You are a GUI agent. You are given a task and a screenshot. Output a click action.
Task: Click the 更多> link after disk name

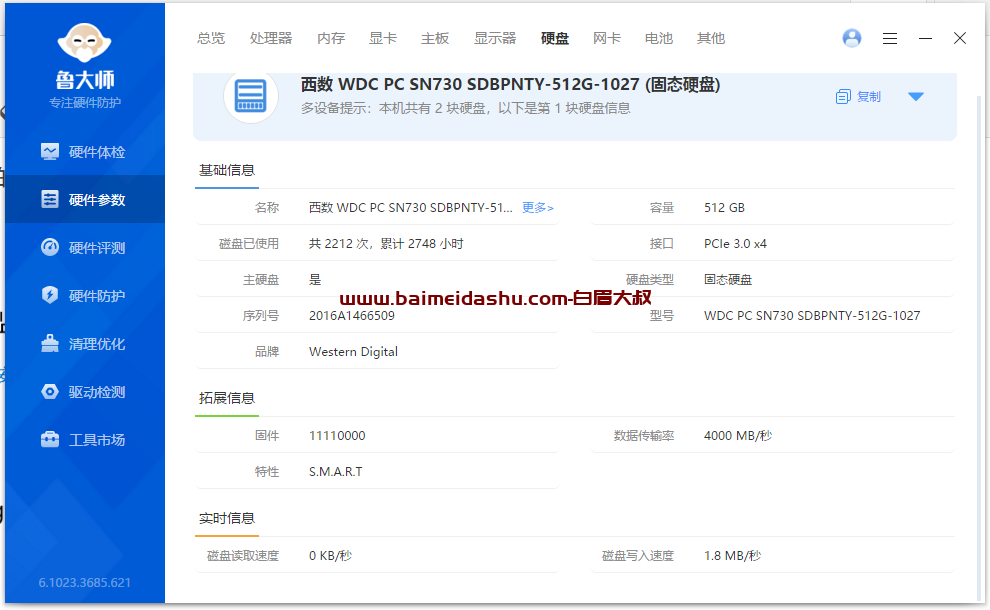pyautogui.click(x=537, y=208)
